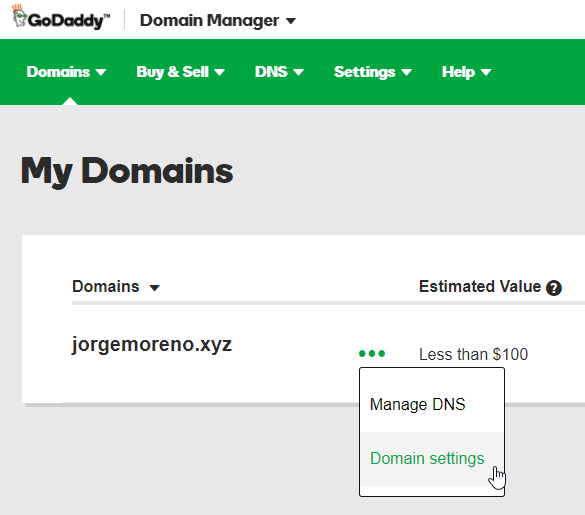Open the Help menu
Image resolution: width=585 pixels, height=515 pixels.
(466, 72)
